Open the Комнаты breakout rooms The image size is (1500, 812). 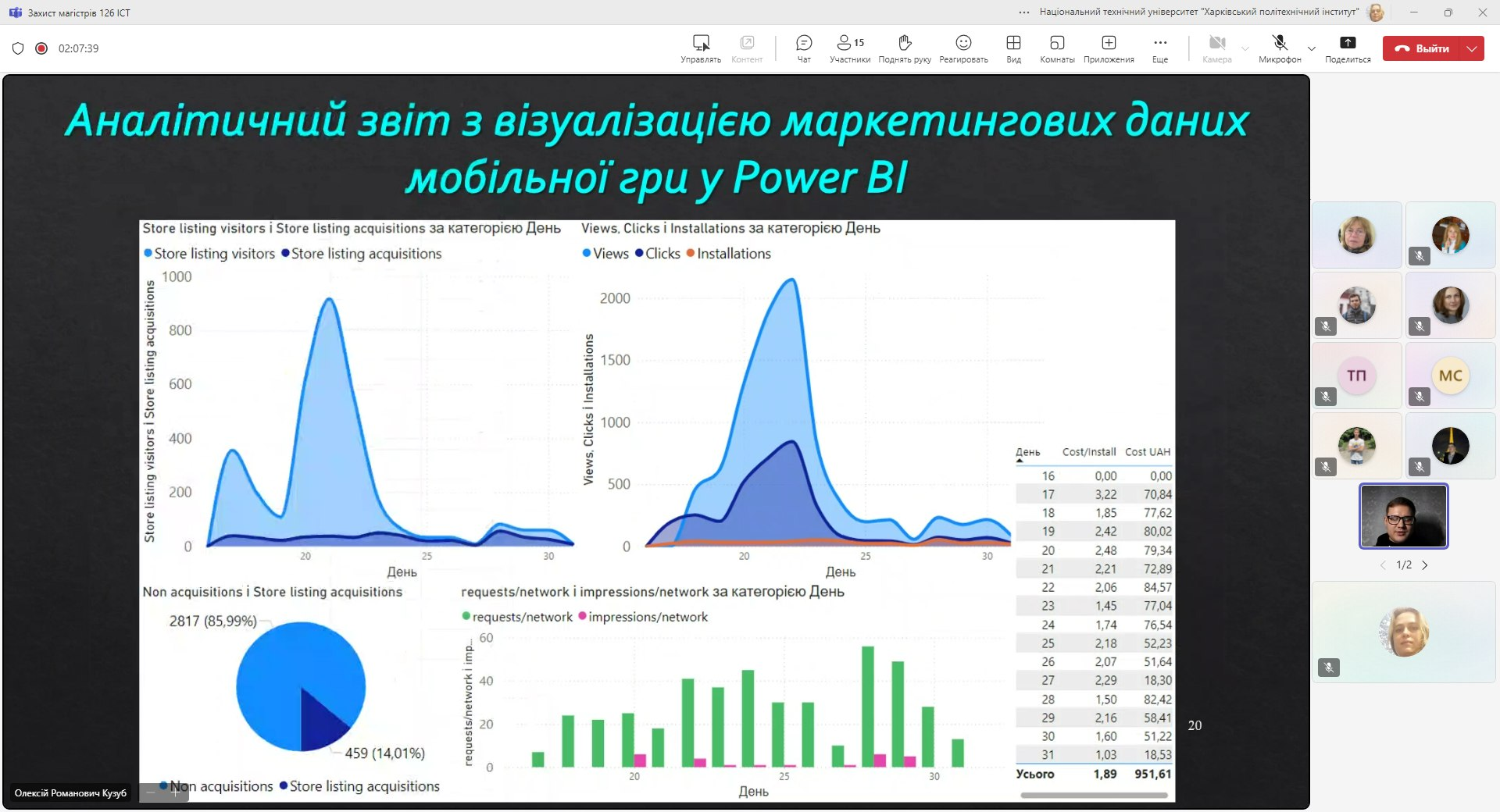point(1057,48)
